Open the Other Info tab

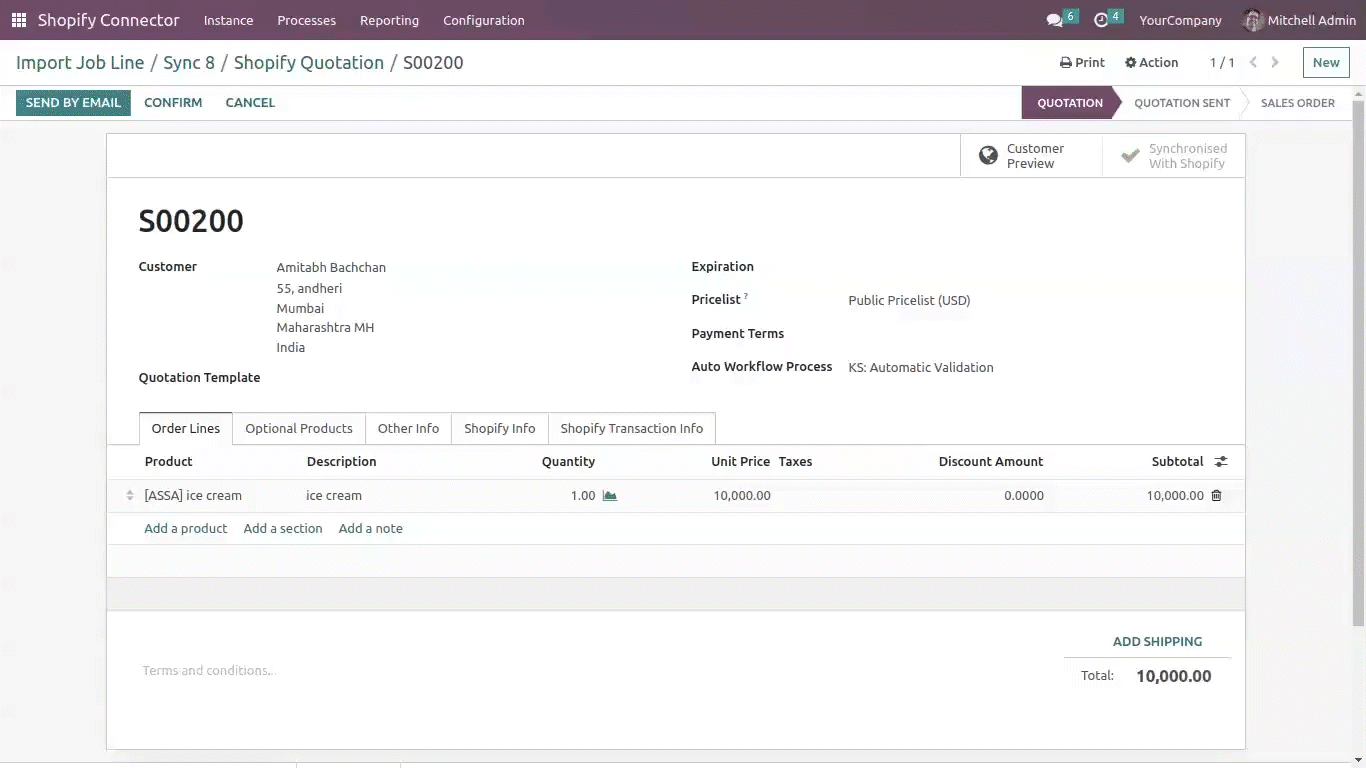click(408, 428)
